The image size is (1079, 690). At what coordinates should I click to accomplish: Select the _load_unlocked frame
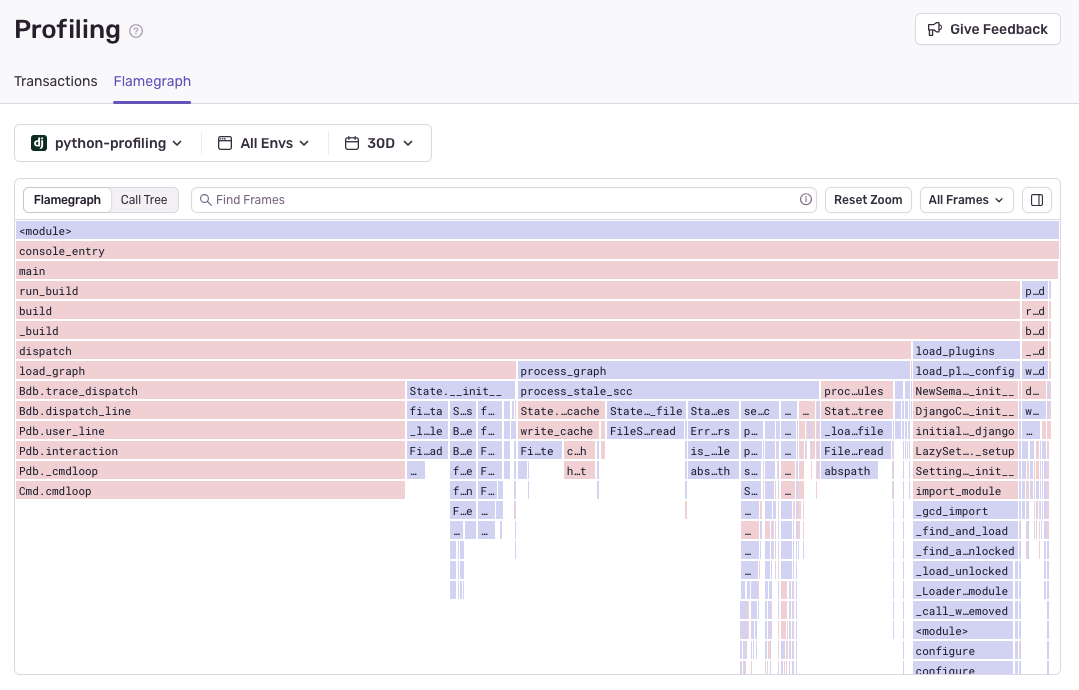tap(964, 570)
